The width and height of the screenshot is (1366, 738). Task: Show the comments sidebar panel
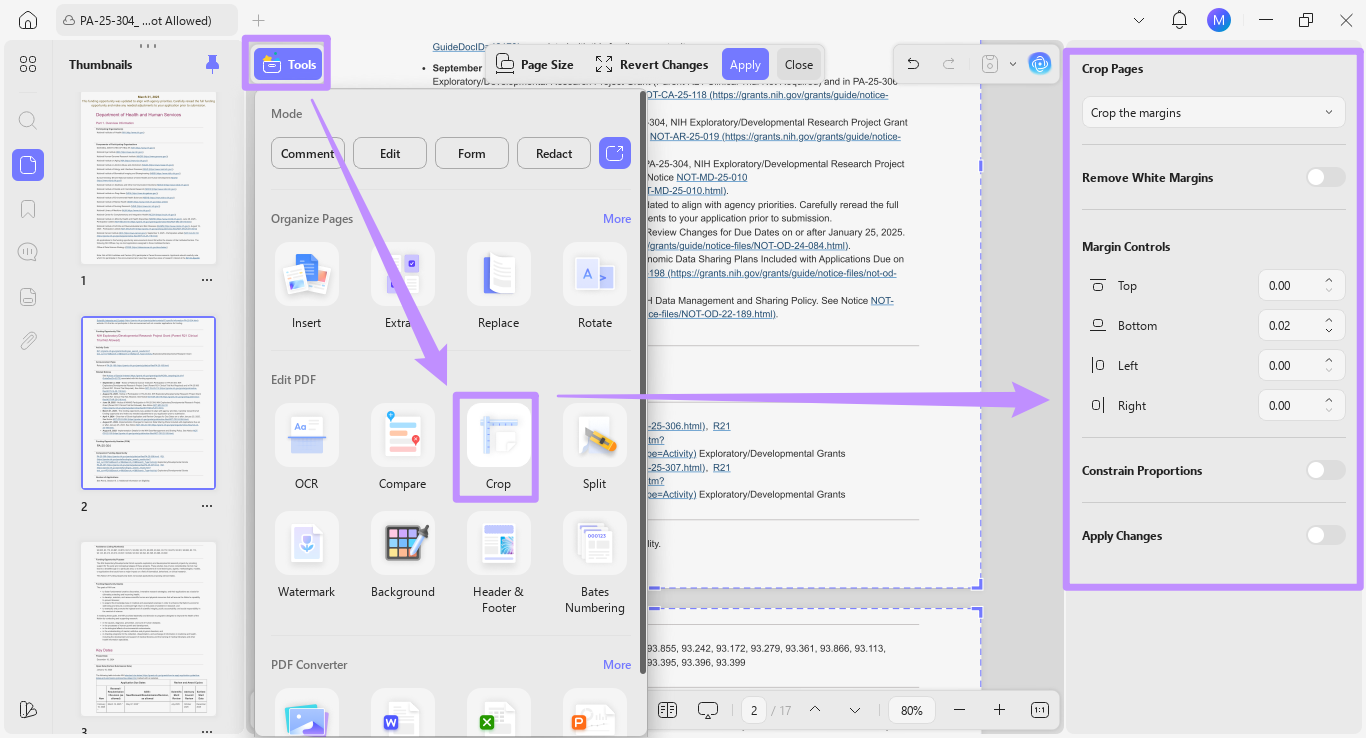coord(28,253)
